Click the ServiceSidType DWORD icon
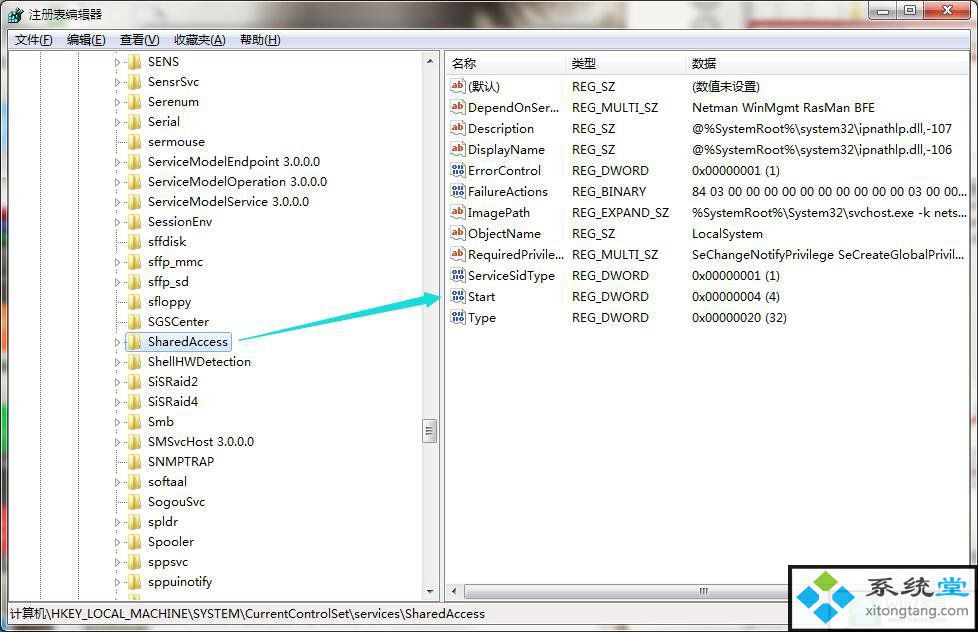Viewport: 978px width, 632px height. click(x=458, y=275)
